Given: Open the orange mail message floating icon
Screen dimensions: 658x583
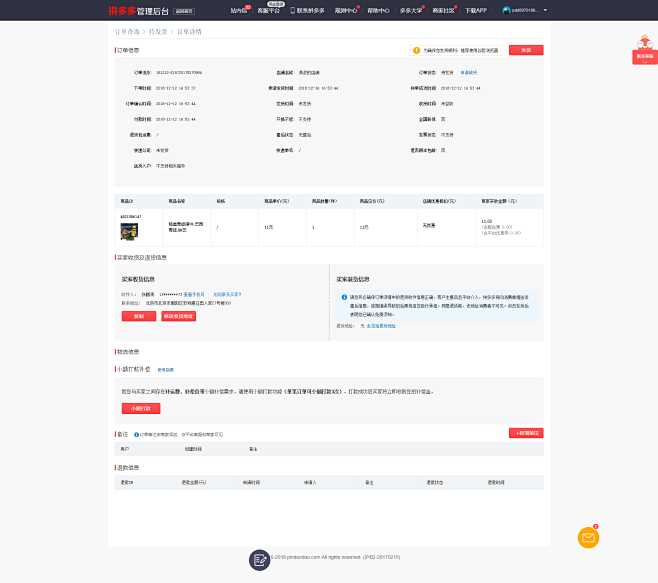Looking at the screenshot, I should [x=588, y=538].
